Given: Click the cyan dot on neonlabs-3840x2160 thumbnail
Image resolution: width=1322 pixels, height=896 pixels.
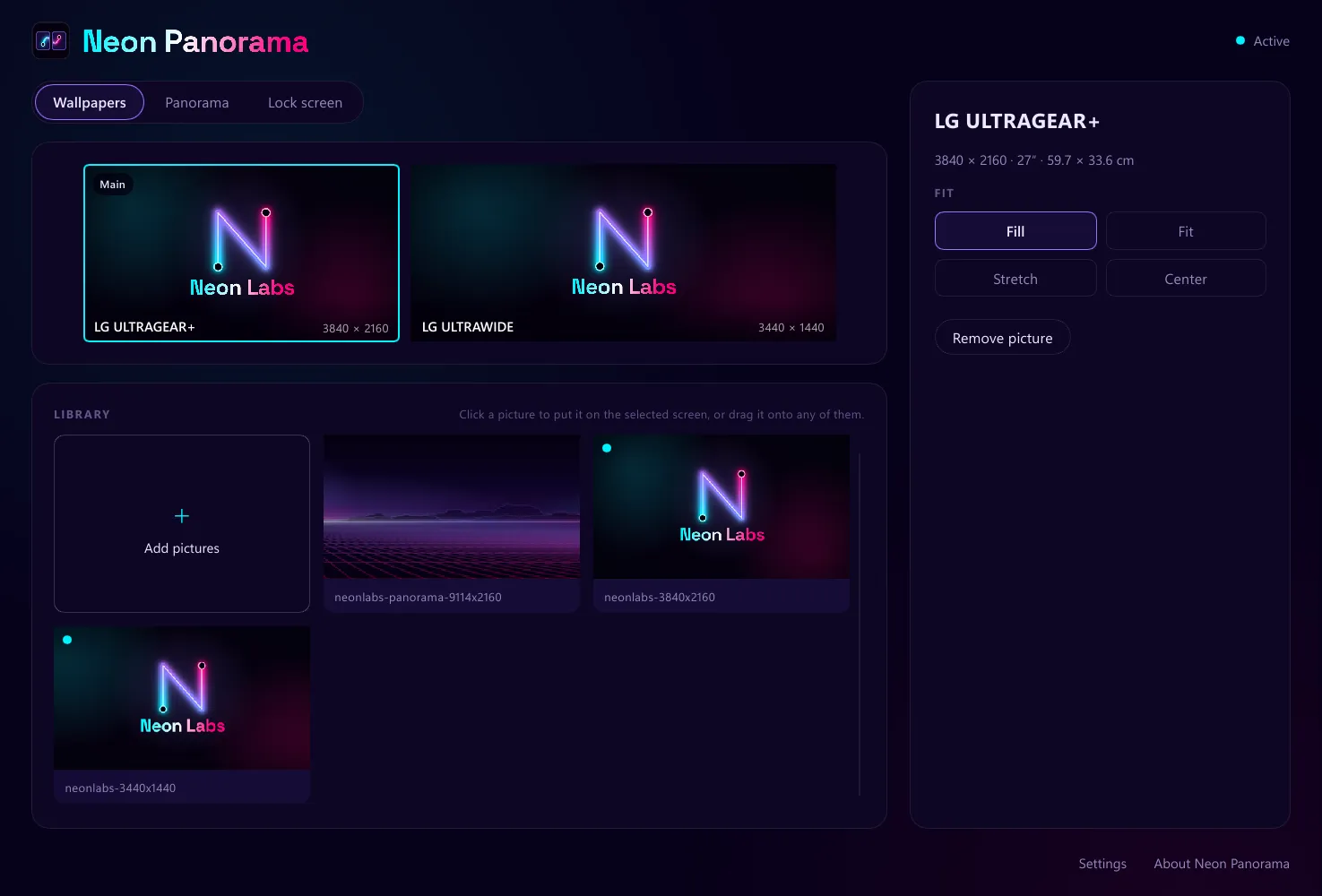Looking at the screenshot, I should (x=607, y=448).
